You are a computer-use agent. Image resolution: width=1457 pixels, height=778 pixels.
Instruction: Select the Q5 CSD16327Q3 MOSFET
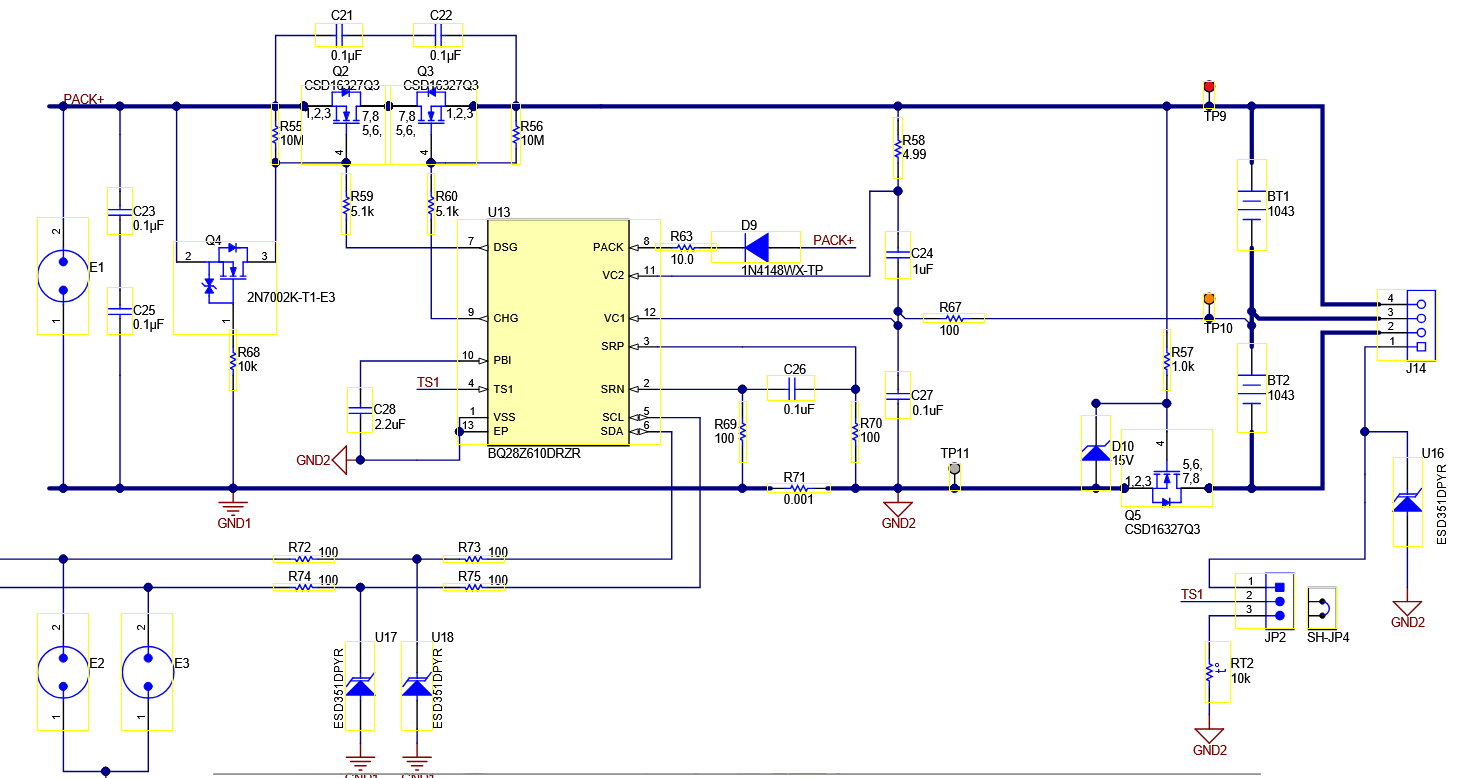tap(1165, 475)
